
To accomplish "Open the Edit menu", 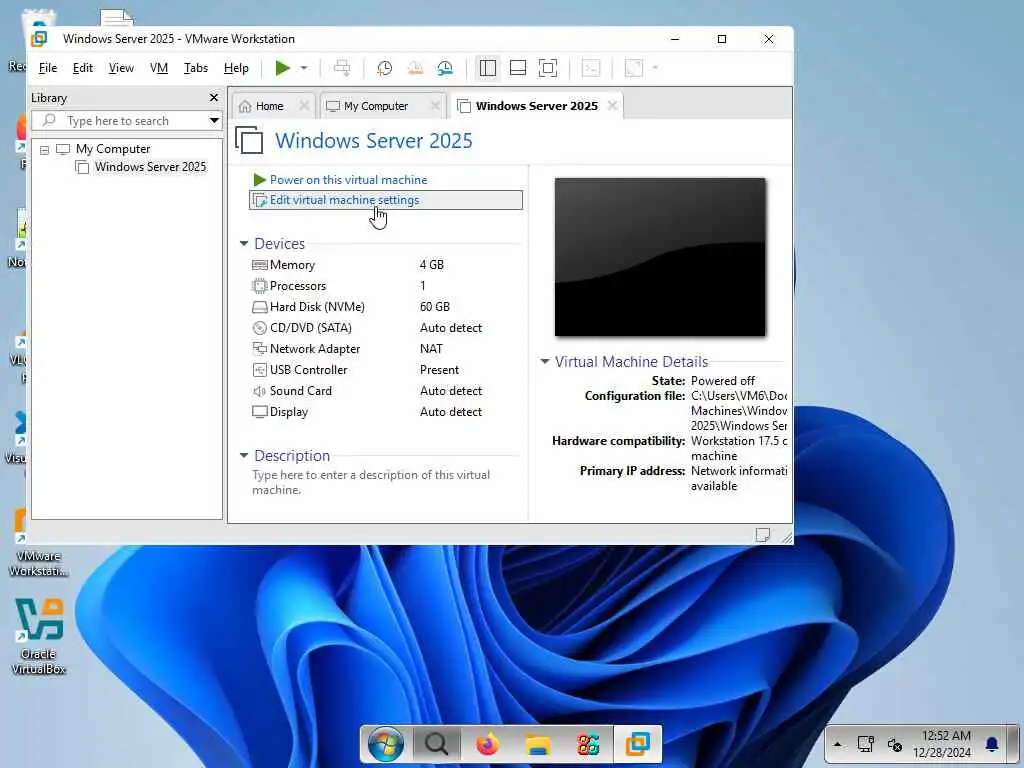I will pyautogui.click(x=82, y=68).
